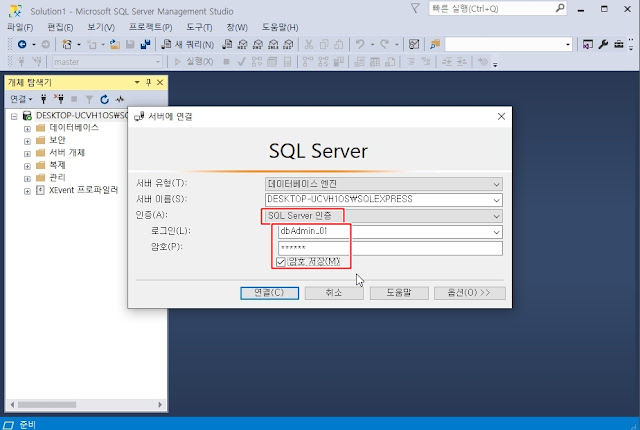Click activity monitor icon in Object Explorer

[120, 99]
